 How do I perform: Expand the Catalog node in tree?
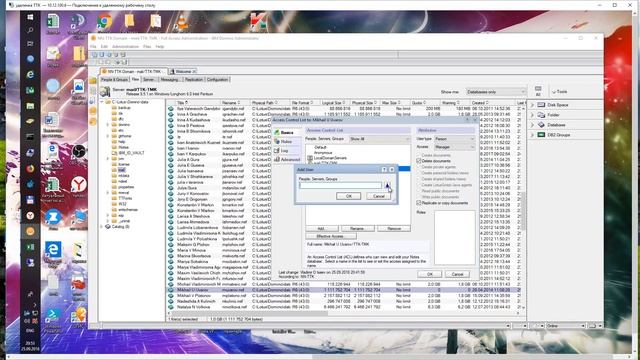coord(102,227)
